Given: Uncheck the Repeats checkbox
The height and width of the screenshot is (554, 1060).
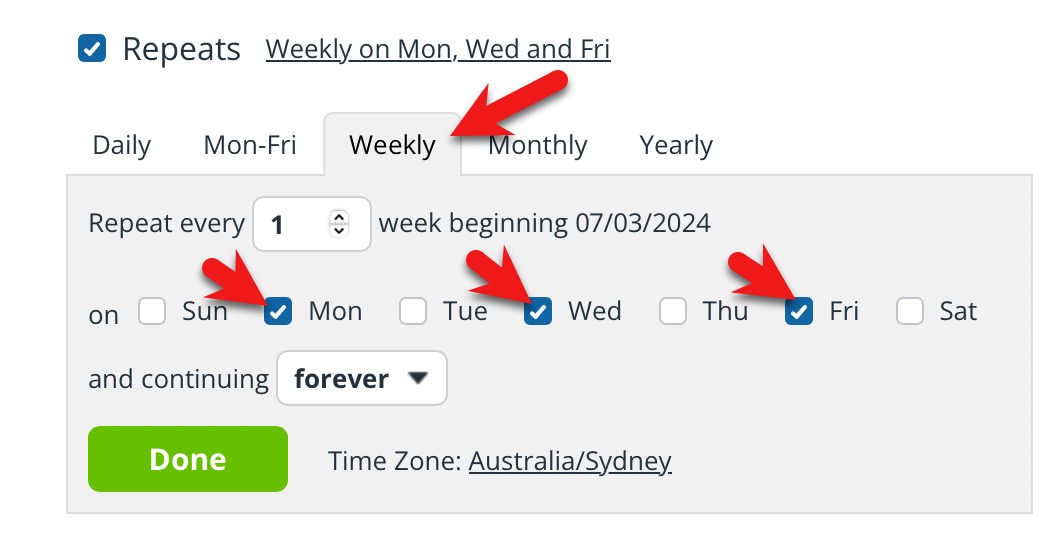Looking at the screenshot, I should [x=92, y=49].
